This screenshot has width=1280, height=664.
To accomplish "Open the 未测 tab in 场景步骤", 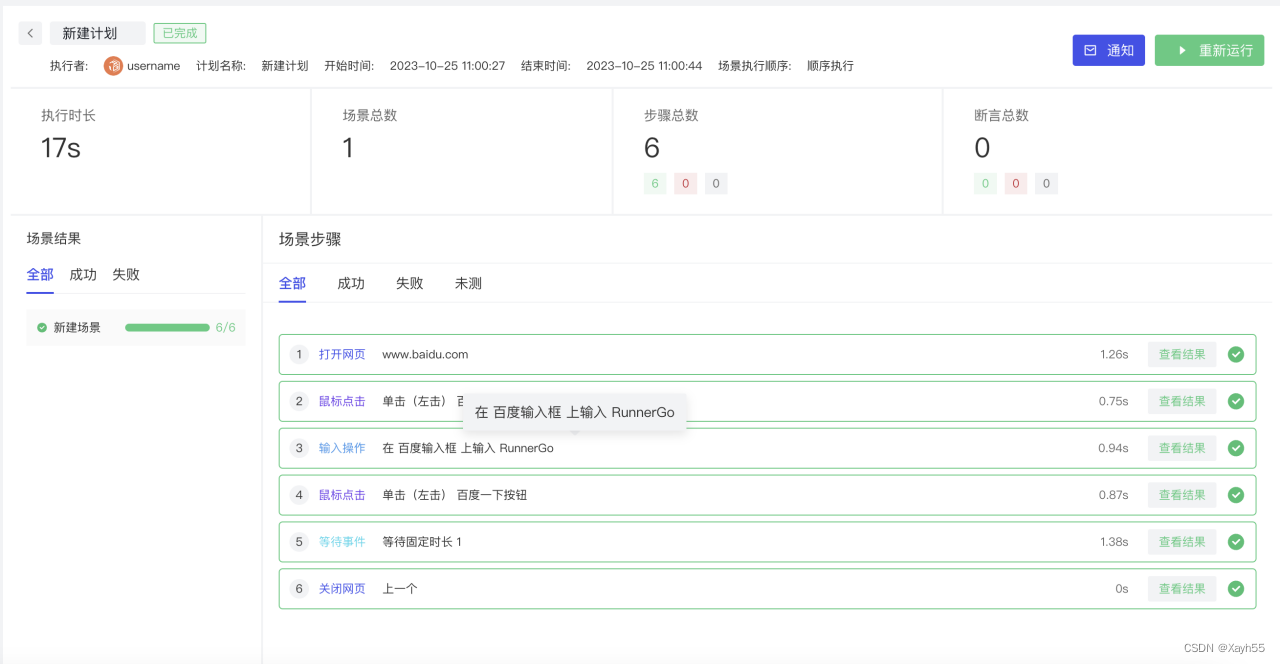I will (468, 283).
